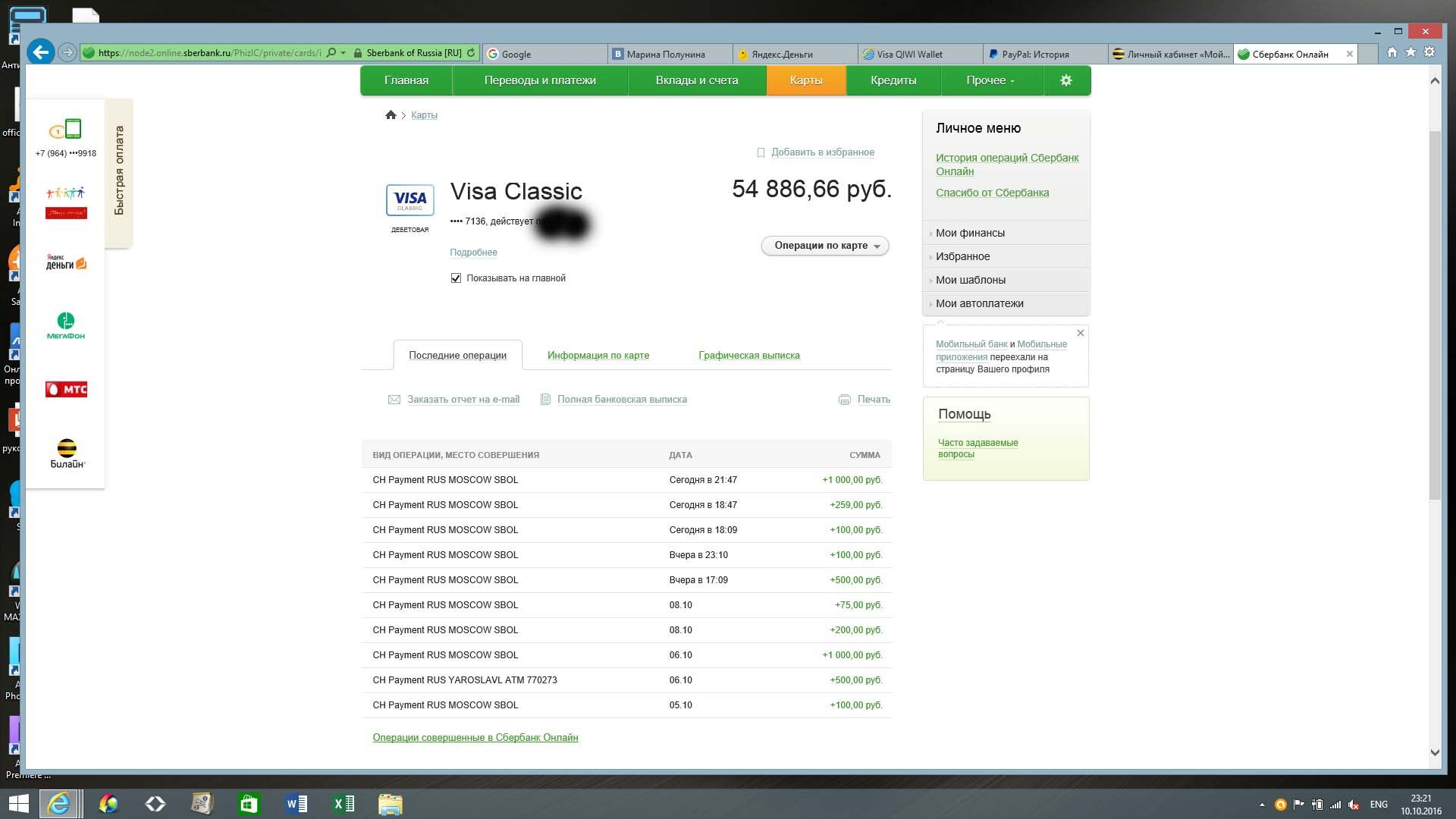Open the Яндекс Деньги quick payment icon

[x=66, y=262]
